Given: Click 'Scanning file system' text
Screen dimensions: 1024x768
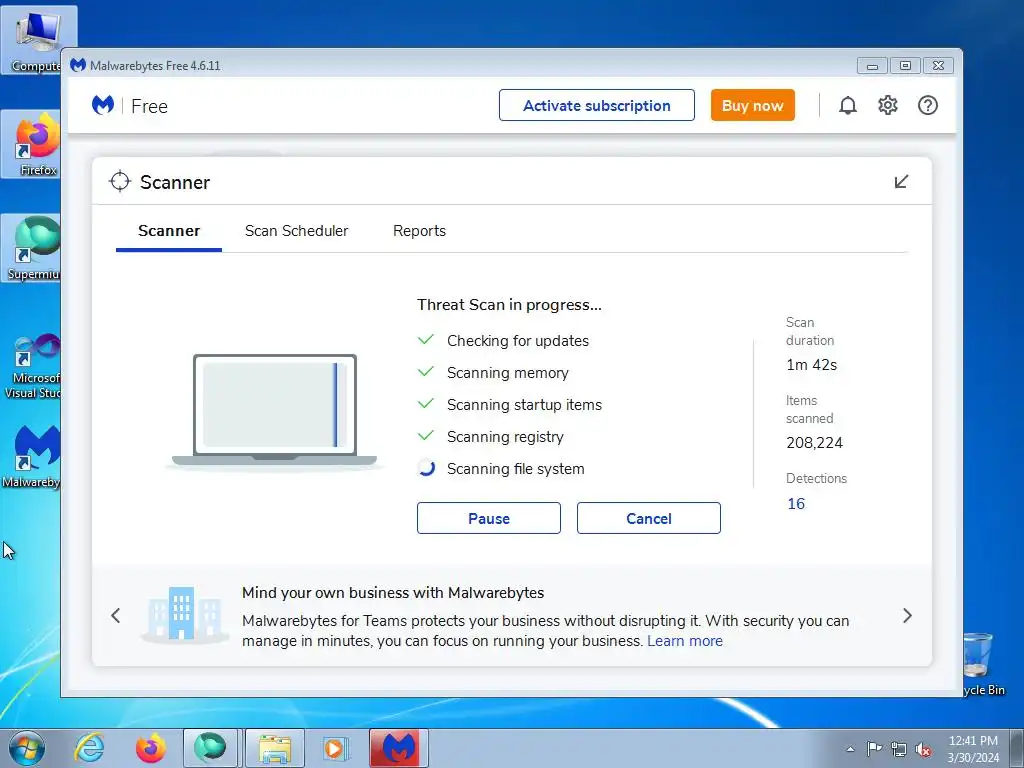Looking at the screenshot, I should coord(516,468).
